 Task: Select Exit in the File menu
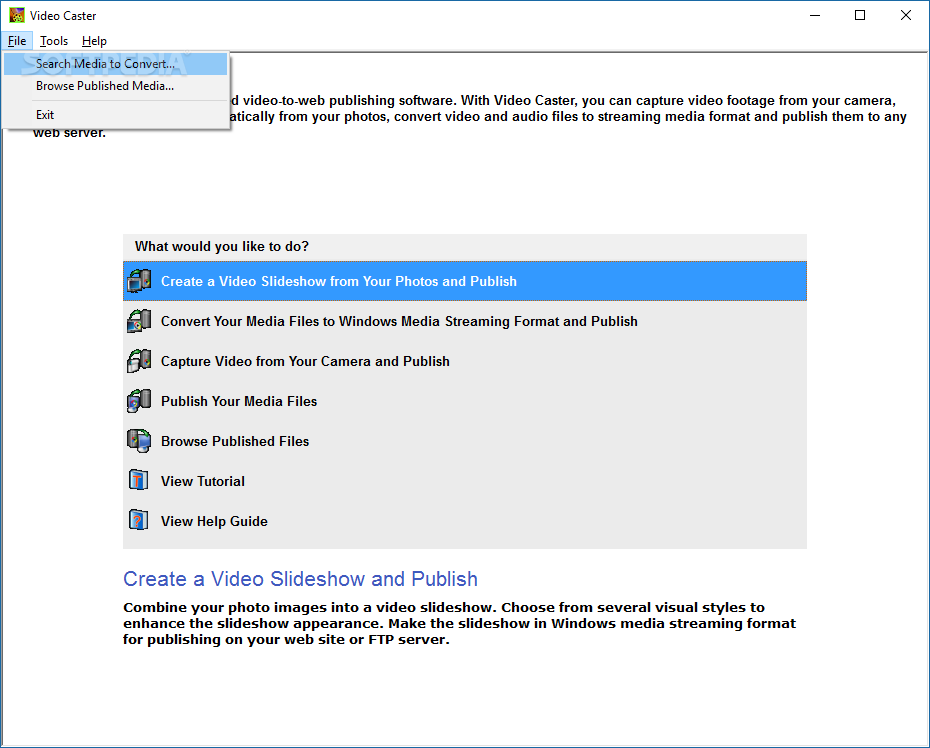pos(116,115)
